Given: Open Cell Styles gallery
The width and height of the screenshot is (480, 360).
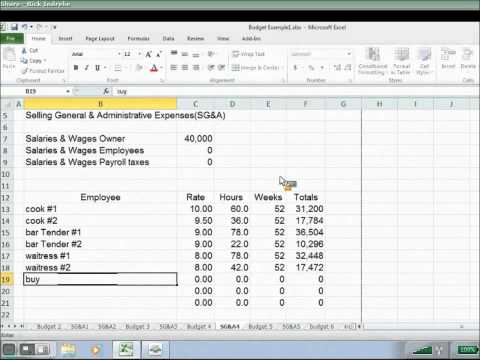Looking at the screenshot, I should 424,61.
